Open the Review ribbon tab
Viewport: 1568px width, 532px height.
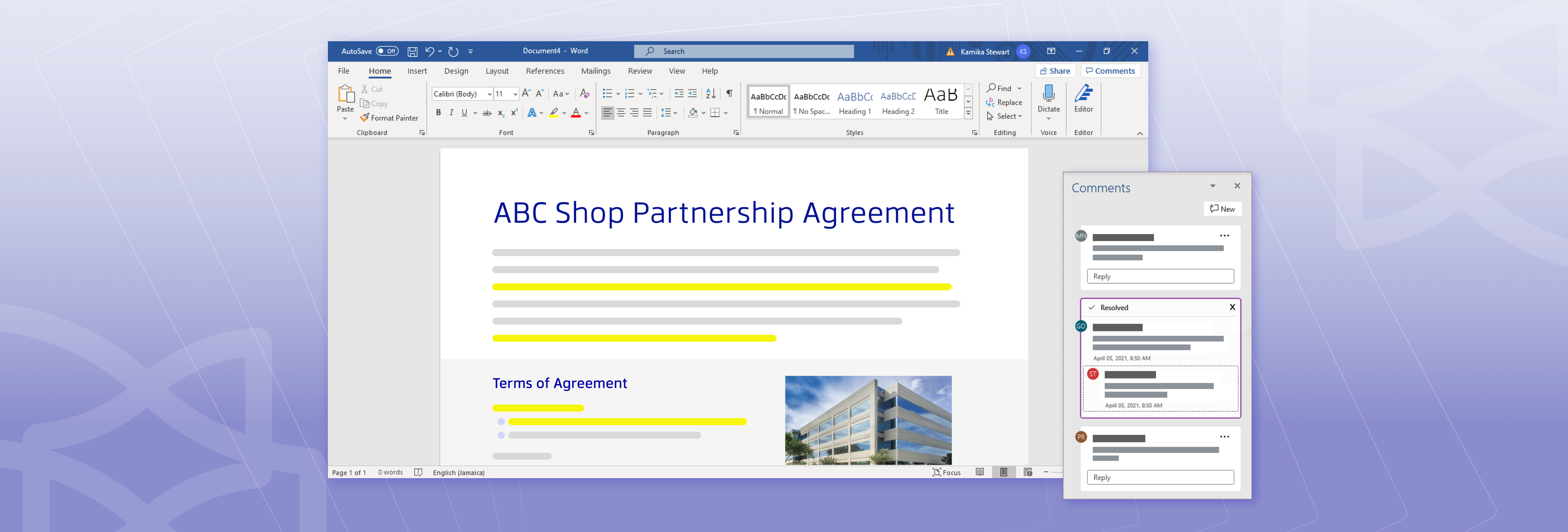(x=640, y=71)
